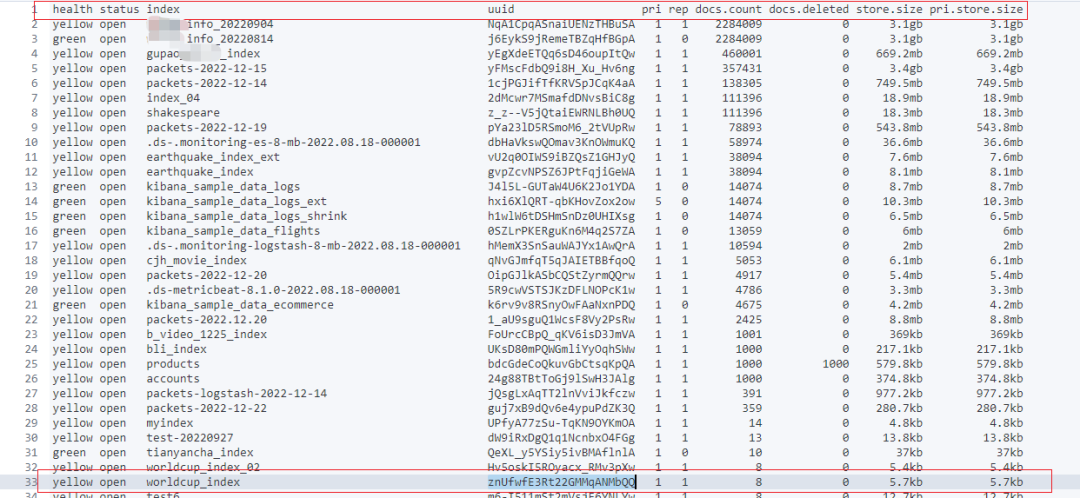Select the kibana_sample_data_logs_shrink index name
This screenshot has width=1080, height=498.
click(247, 216)
